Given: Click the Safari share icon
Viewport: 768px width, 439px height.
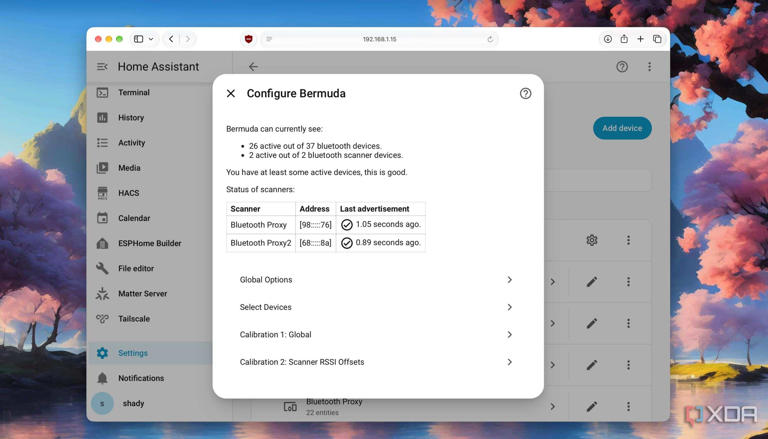Looking at the screenshot, I should click(624, 39).
